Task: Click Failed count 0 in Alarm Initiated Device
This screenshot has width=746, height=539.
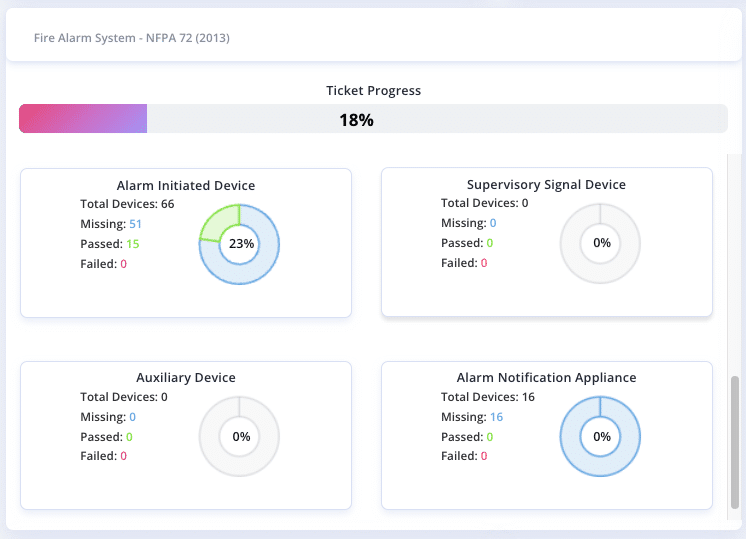Action: click(x=123, y=264)
